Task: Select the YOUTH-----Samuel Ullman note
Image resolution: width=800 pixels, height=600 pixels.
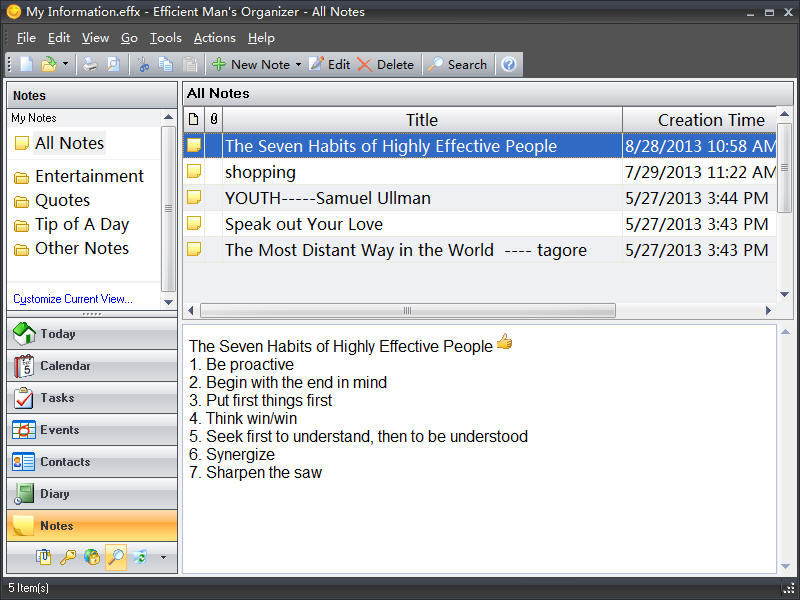Action: coord(480,198)
